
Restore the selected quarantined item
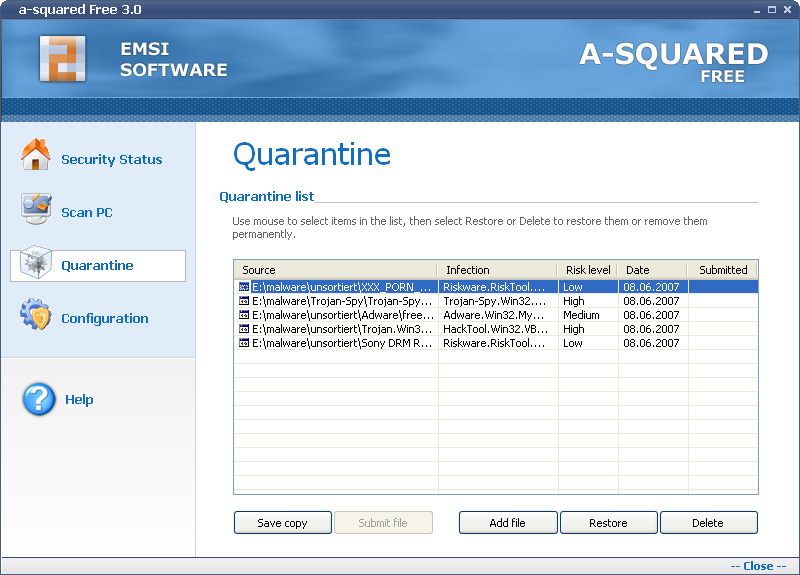pos(608,523)
